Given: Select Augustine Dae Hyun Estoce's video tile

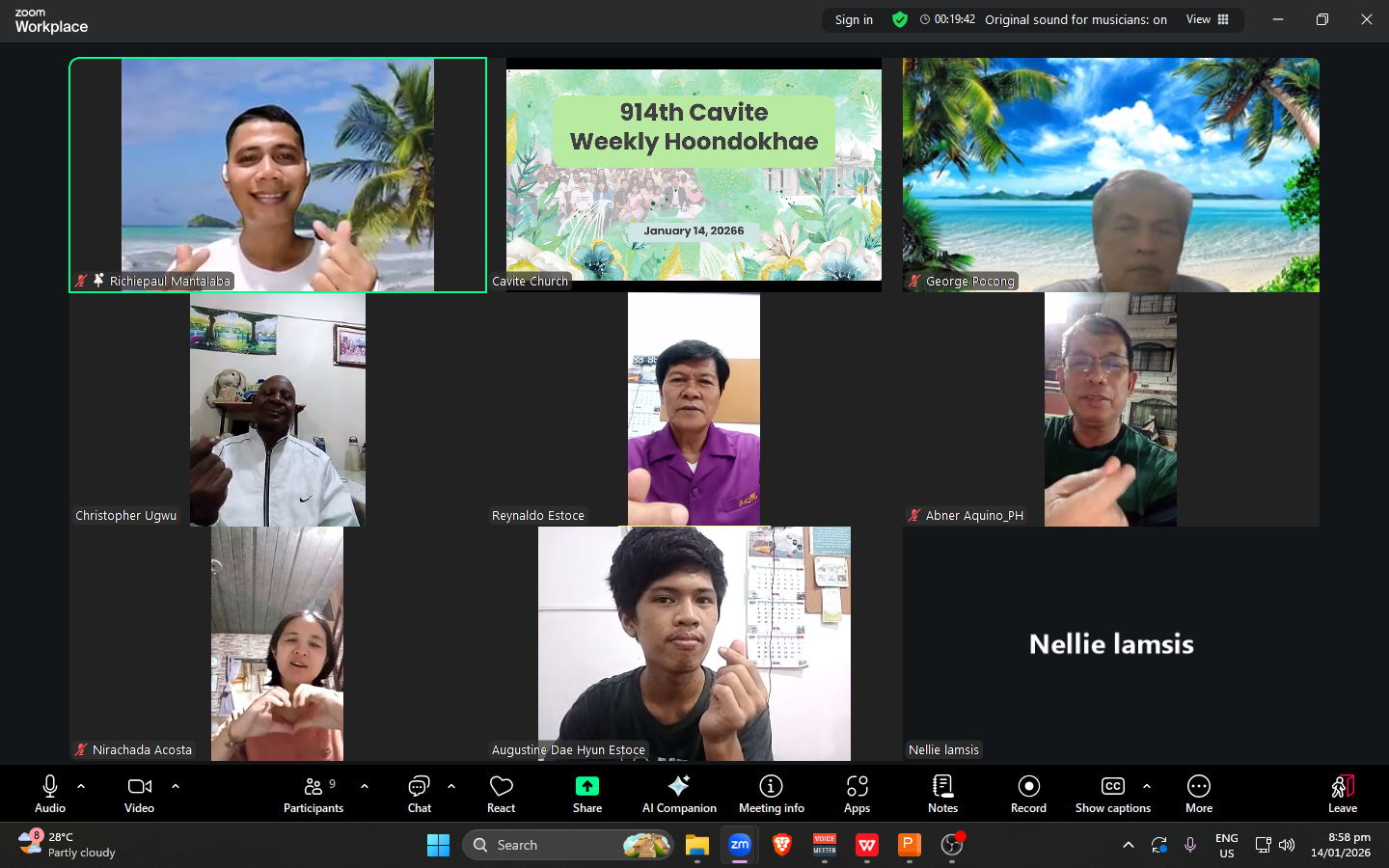Looking at the screenshot, I should point(694,643).
